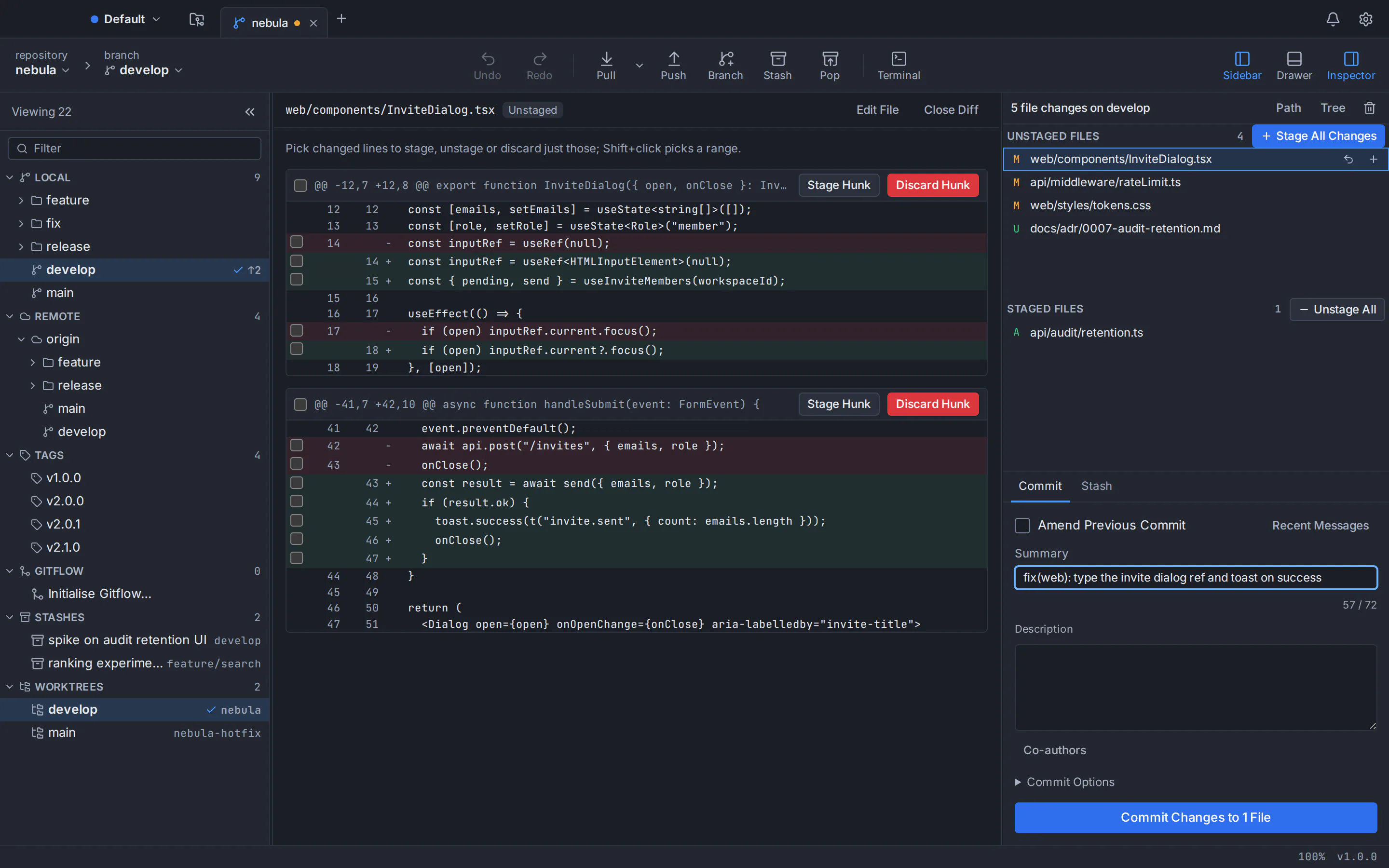Add a new tab with the plus icon
This screenshot has width=1389, height=868.
click(x=341, y=19)
